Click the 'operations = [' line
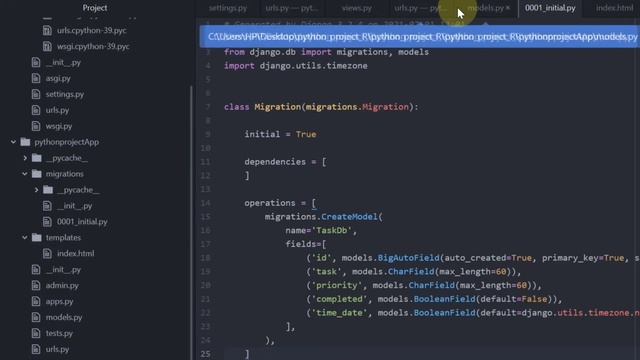 280,203
